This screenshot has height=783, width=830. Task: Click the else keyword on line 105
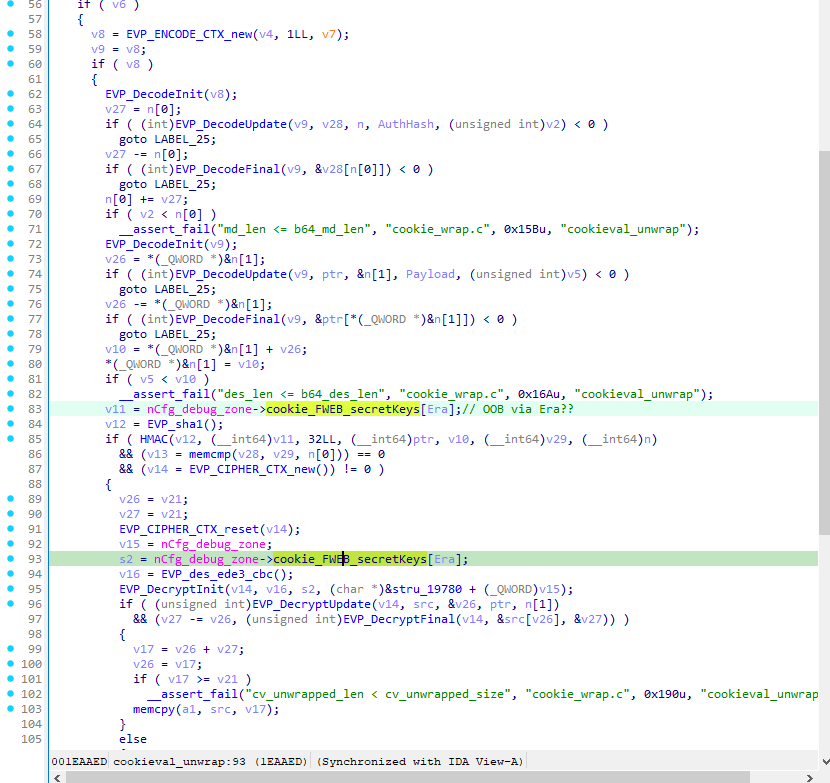click(x=133, y=739)
